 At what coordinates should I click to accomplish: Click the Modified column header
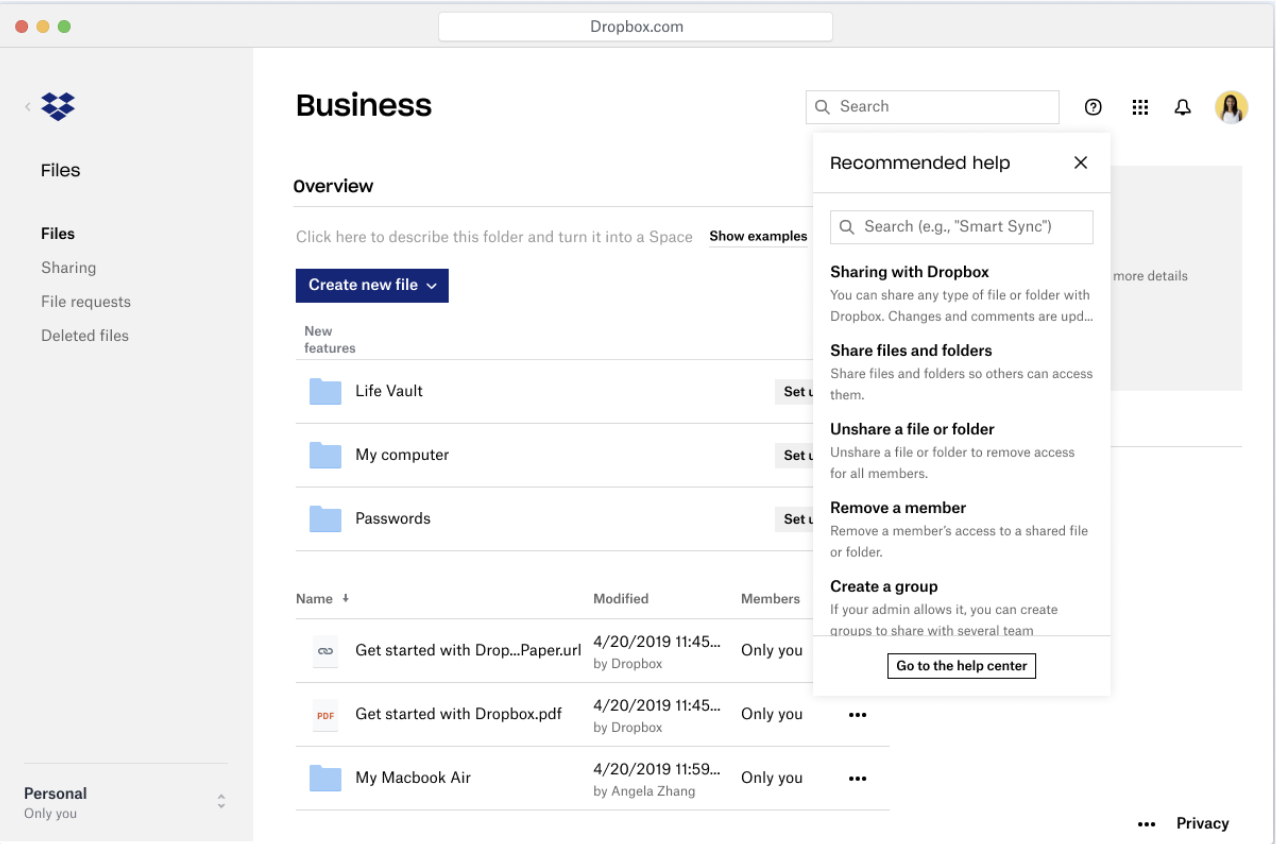coord(621,599)
